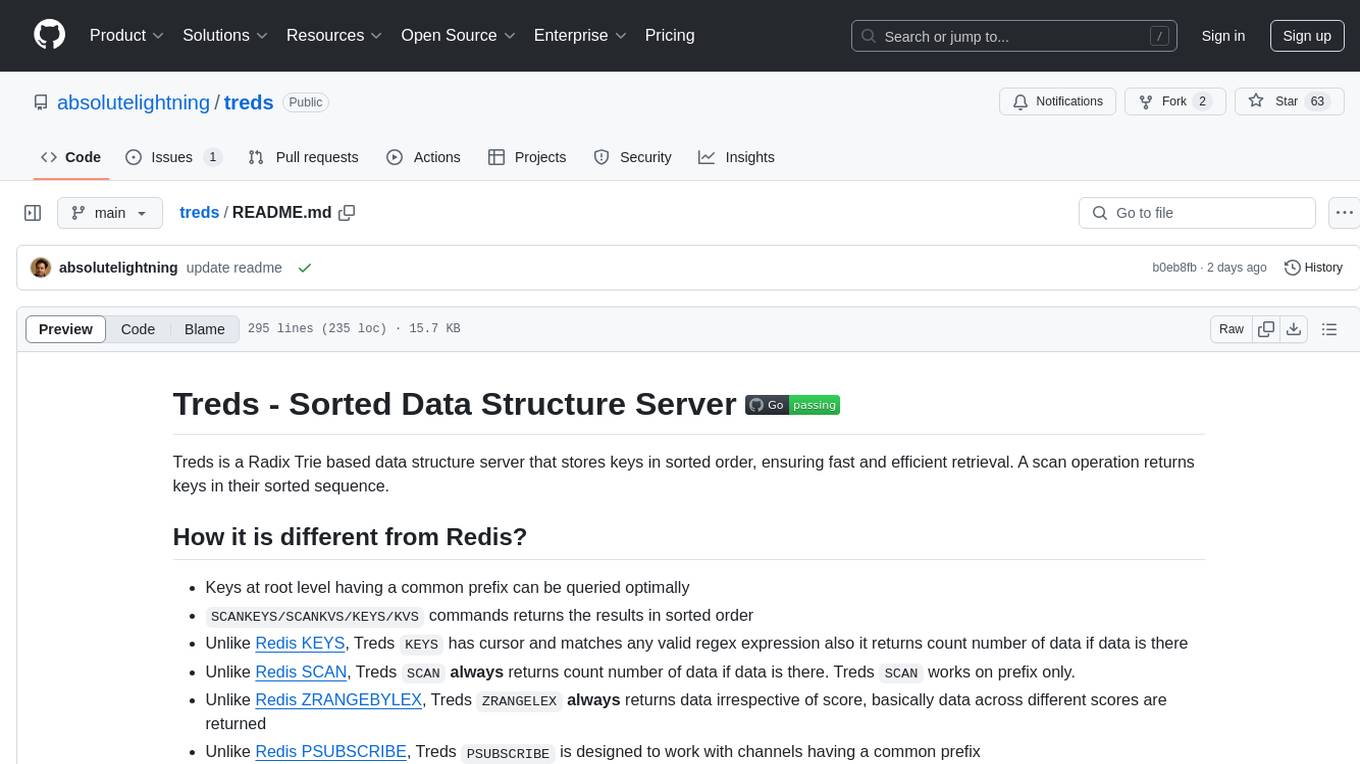Open the Insights tab
The image size is (1360, 764).
coord(736,157)
